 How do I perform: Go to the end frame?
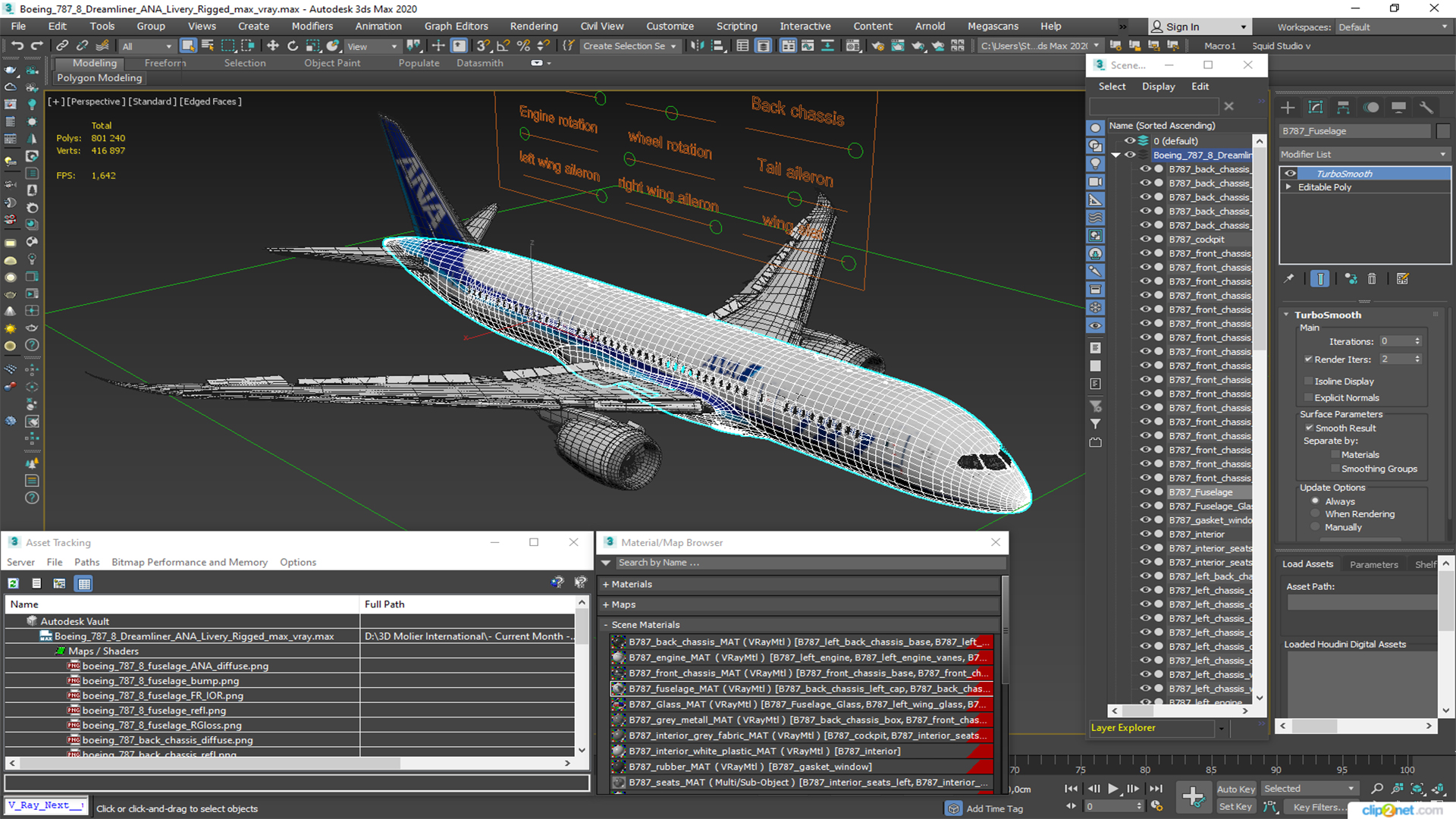pos(1155,789)
